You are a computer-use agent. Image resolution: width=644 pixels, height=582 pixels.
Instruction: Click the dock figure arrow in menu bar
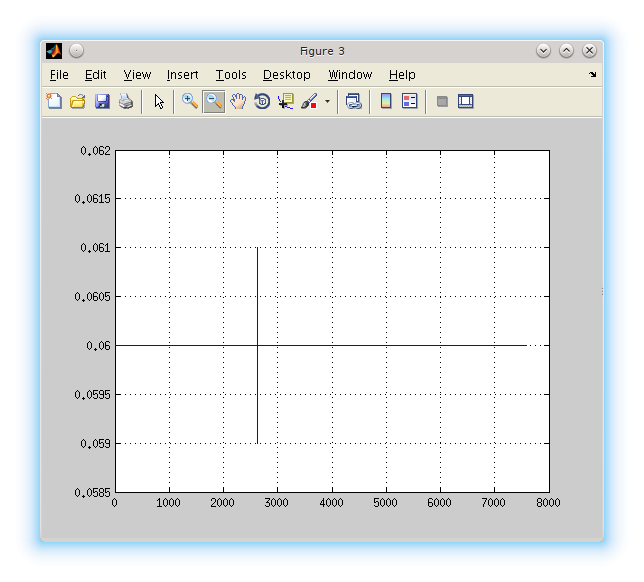point(592,75)
